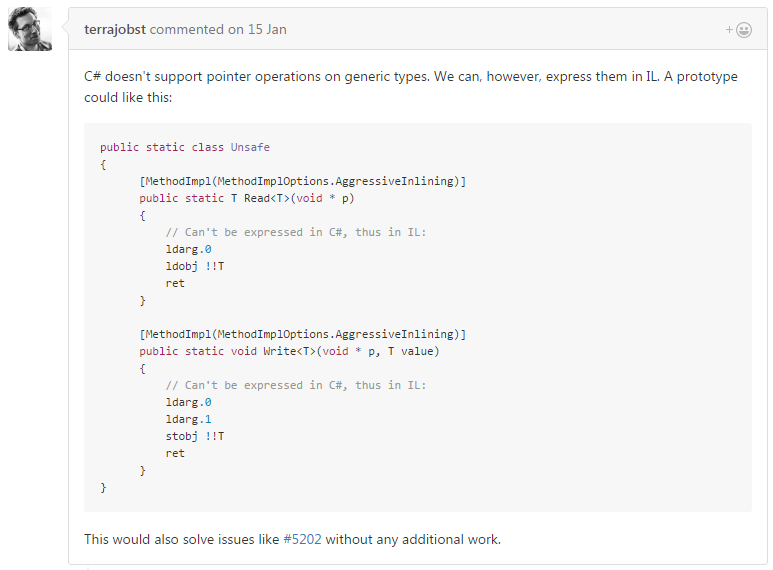Screen dimensions: 773x570
Task: Click the "Unsafe" class name in code
Action: pos(250,147)
